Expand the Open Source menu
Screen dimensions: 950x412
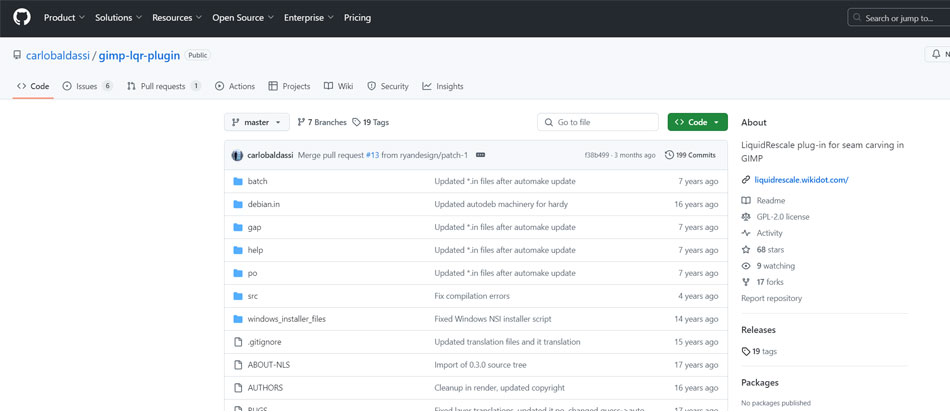[243, 18]
